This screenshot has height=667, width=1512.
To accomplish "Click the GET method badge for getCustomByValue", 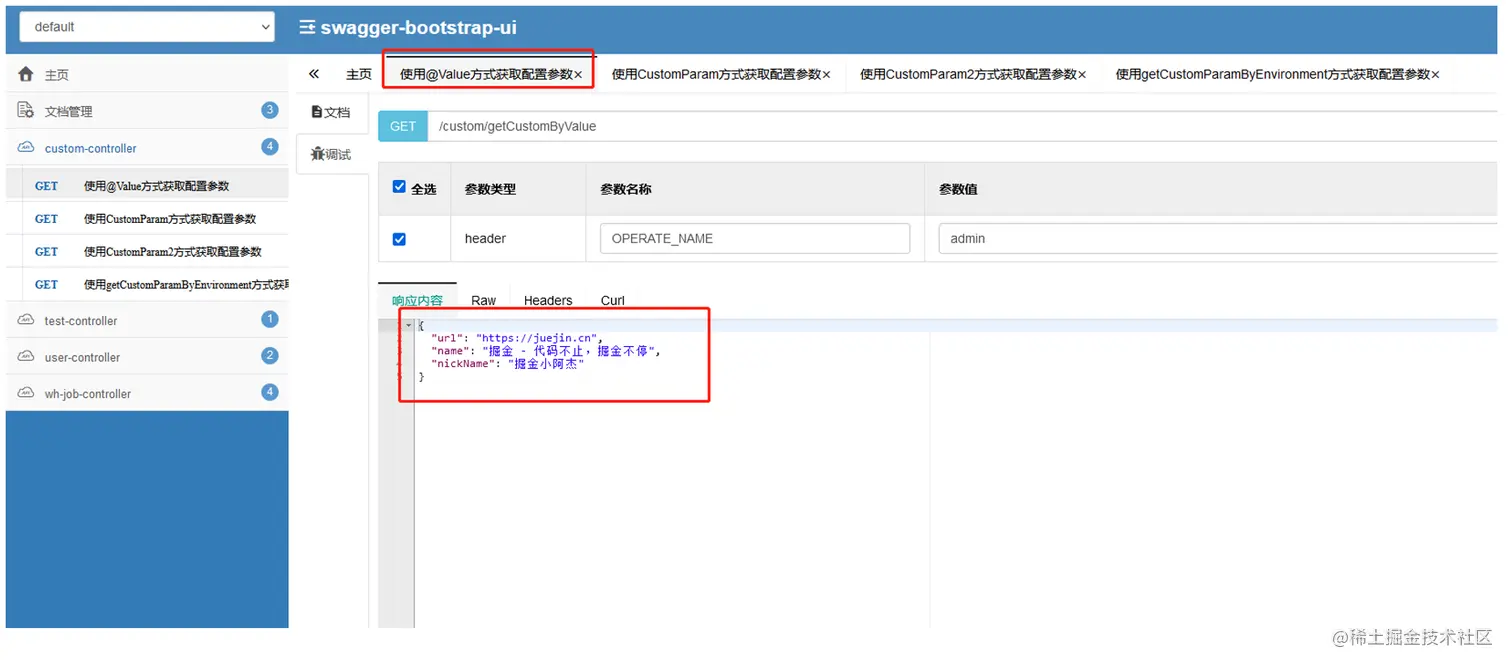I will [402, 126].
